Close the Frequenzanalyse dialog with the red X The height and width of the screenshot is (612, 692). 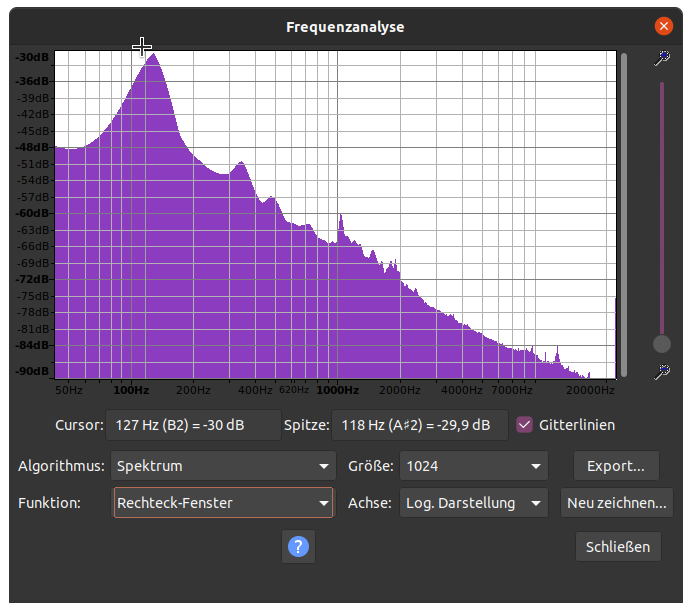tap(664, 26)
